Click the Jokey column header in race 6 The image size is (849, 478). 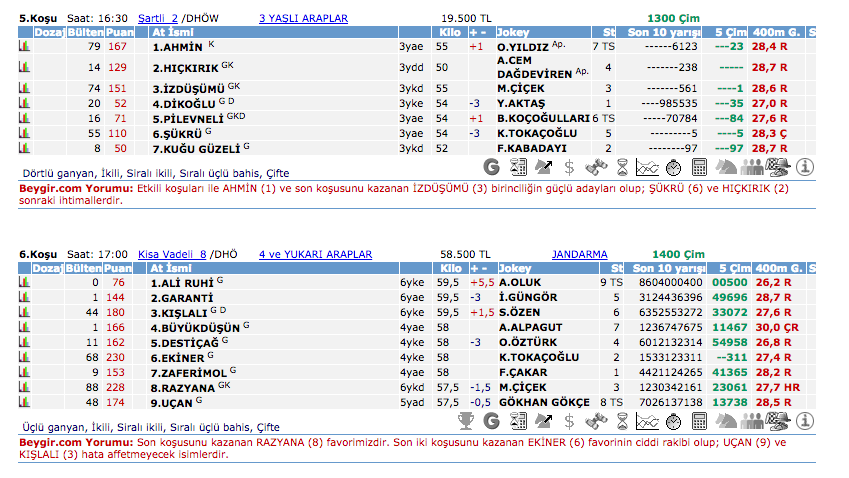pyautogui.click(x=513, y=268)
